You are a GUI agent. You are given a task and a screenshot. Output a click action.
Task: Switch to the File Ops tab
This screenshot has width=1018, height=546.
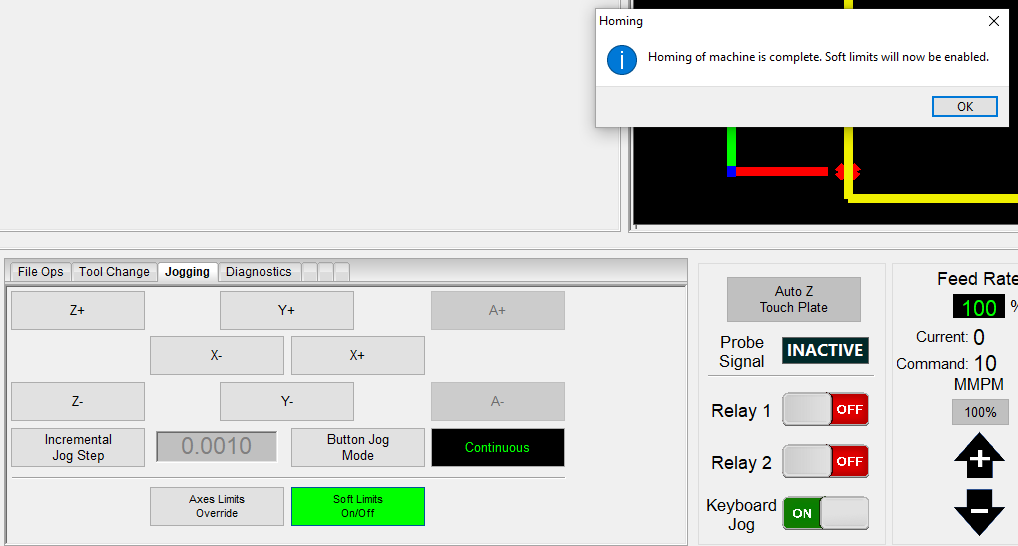point(41,272)
